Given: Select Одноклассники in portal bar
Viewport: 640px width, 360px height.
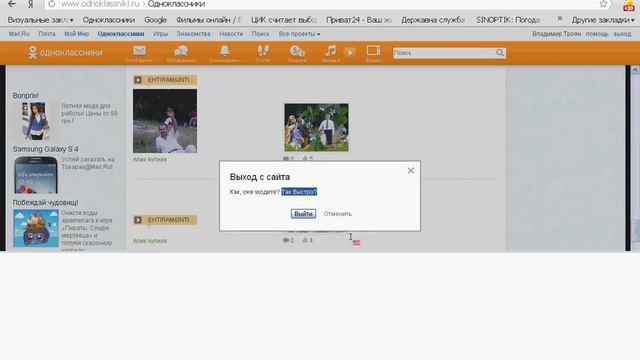Looking at the screenshot, I should [x=121, y=34].
